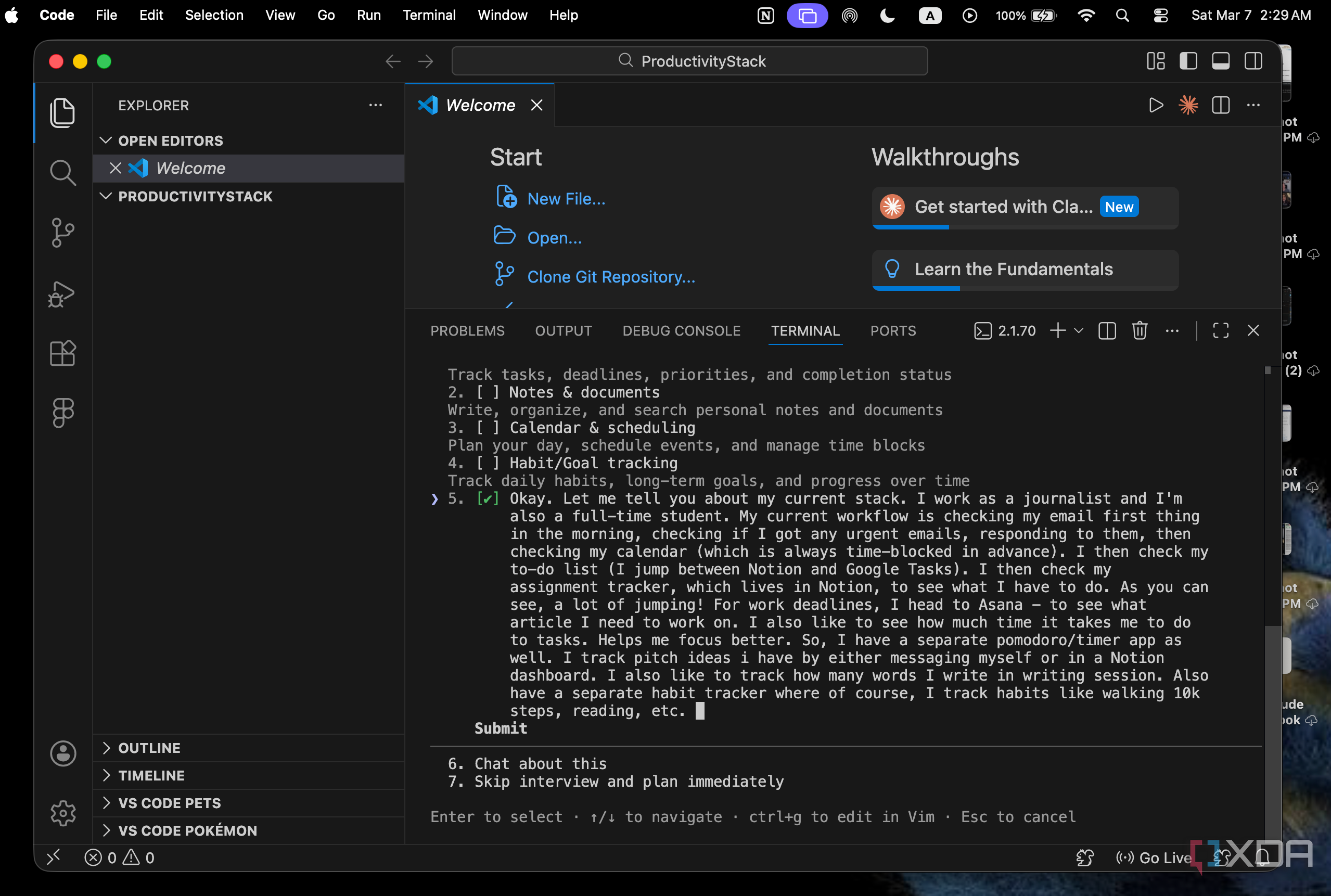The height and width of the screenshot is (896, 1331).
Task: Open the Terminal menu in menu bar
Action: [429, 15]
